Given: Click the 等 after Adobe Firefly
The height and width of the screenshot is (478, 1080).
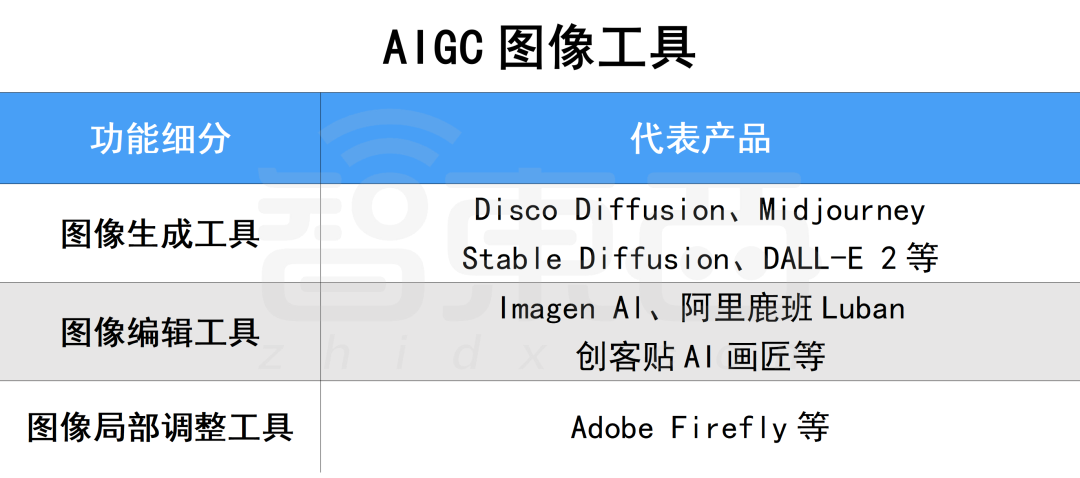Looking at the screenshot, I should tap(813, 428).
